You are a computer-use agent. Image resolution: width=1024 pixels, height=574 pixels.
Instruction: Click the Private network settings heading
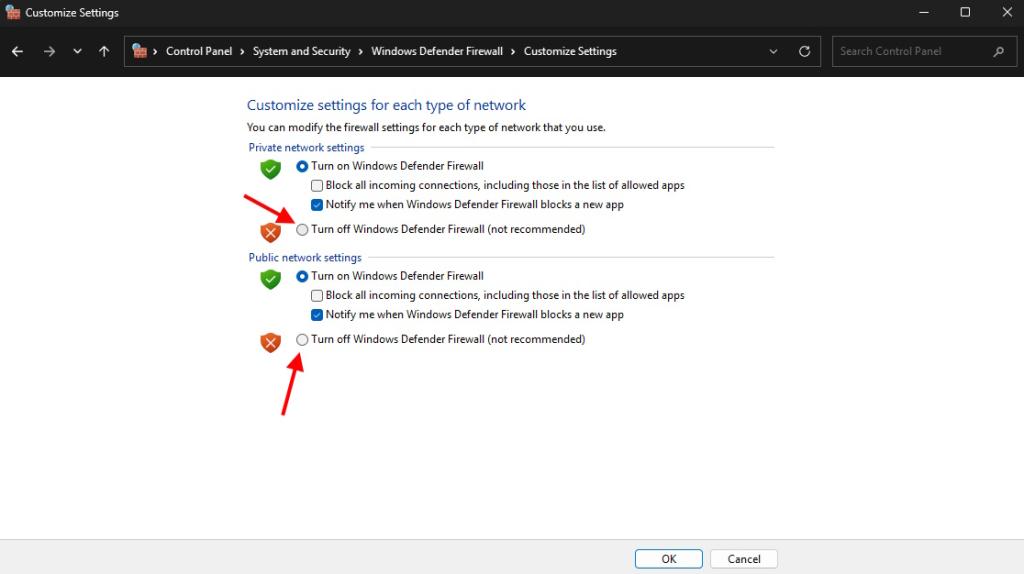(x=306, y=148)
